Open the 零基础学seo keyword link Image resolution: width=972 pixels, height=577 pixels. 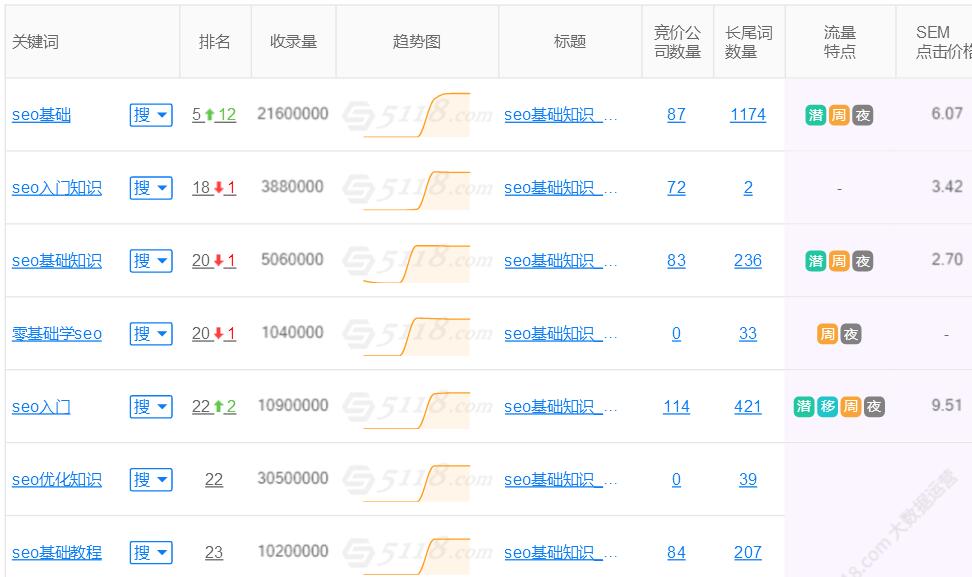[57, 334]
